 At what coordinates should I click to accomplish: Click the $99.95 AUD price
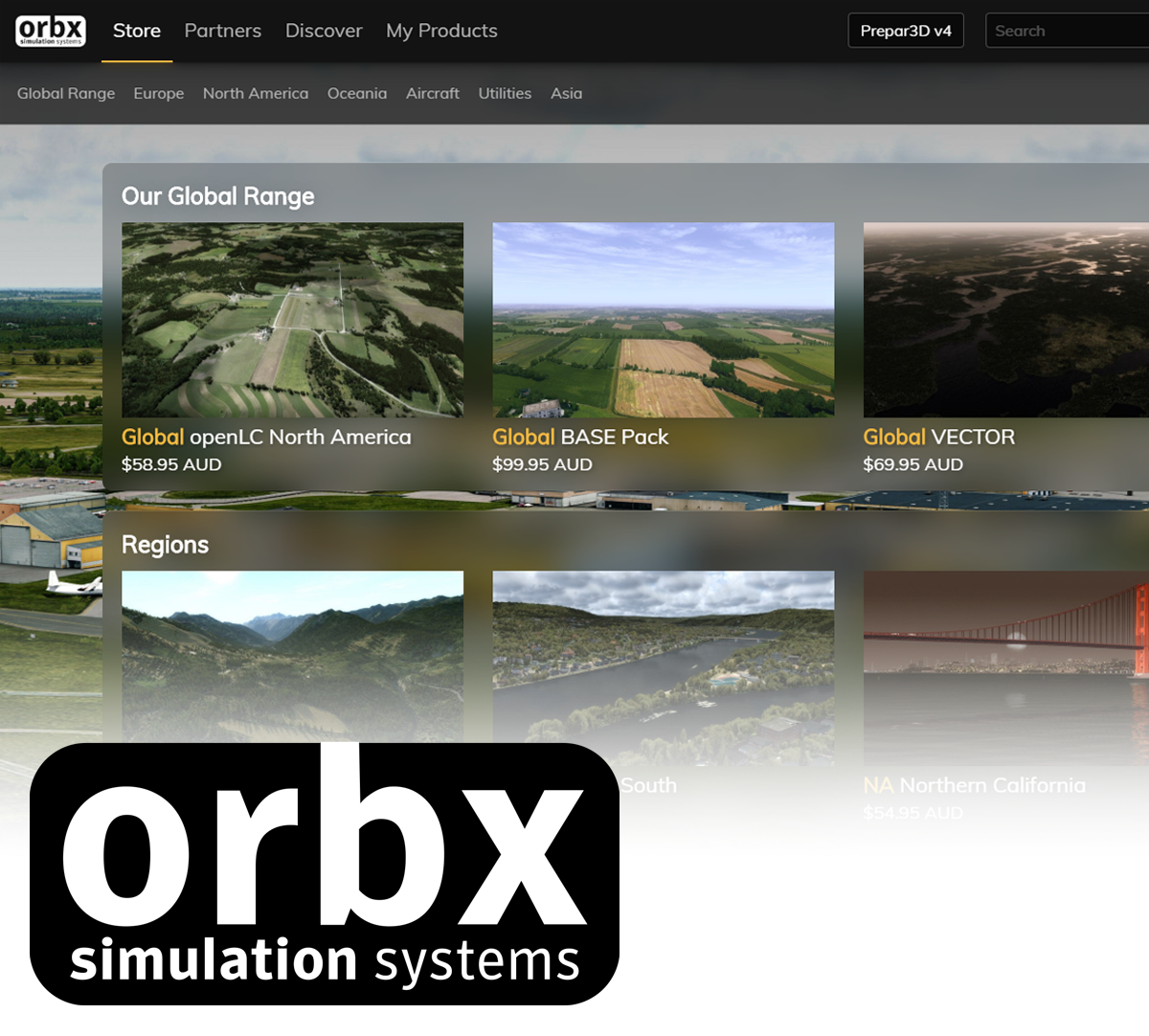pyautogui.click(x=542, y=464)
